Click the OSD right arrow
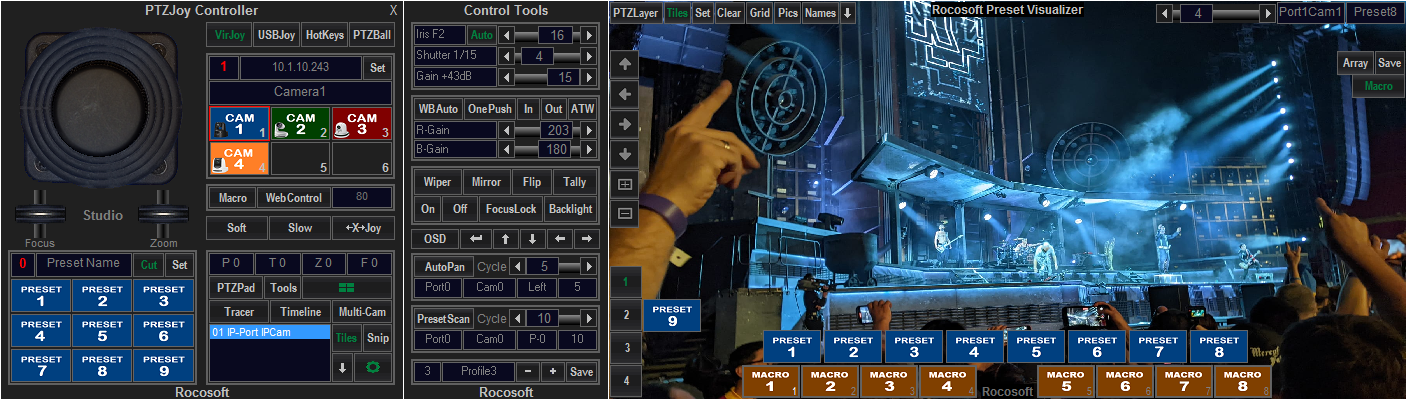The height and width of the screenshot is (400, 1407). click(x=587, y=239)
